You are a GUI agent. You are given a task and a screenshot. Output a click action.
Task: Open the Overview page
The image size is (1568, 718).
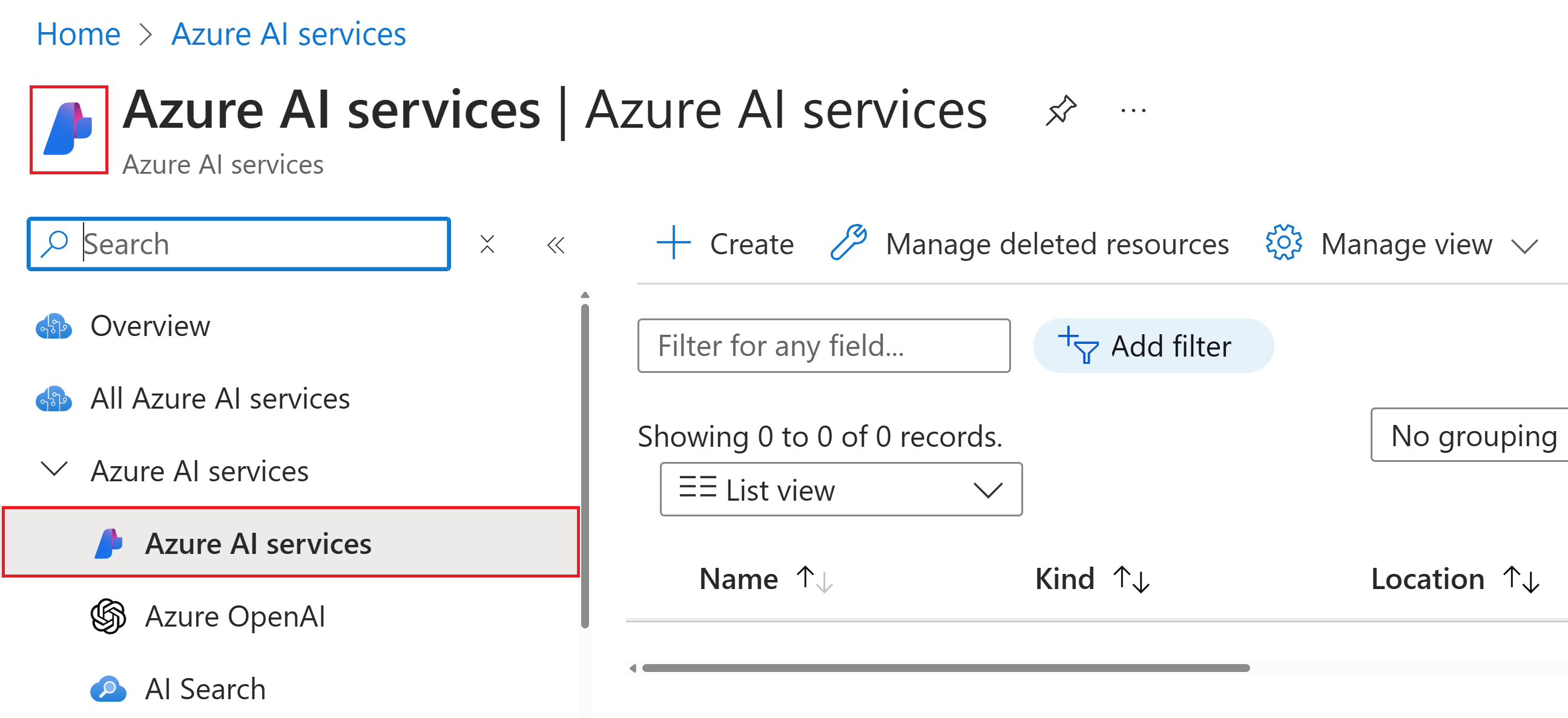click(x=150, y=326)
